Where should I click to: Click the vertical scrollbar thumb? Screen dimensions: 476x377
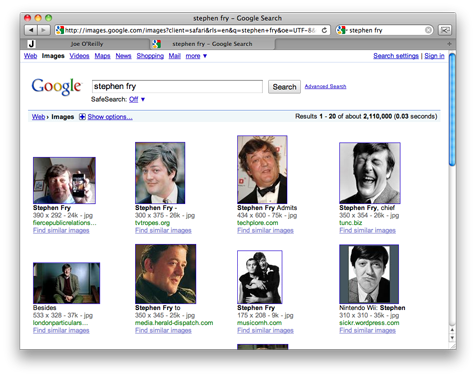[x=452, y=109]
